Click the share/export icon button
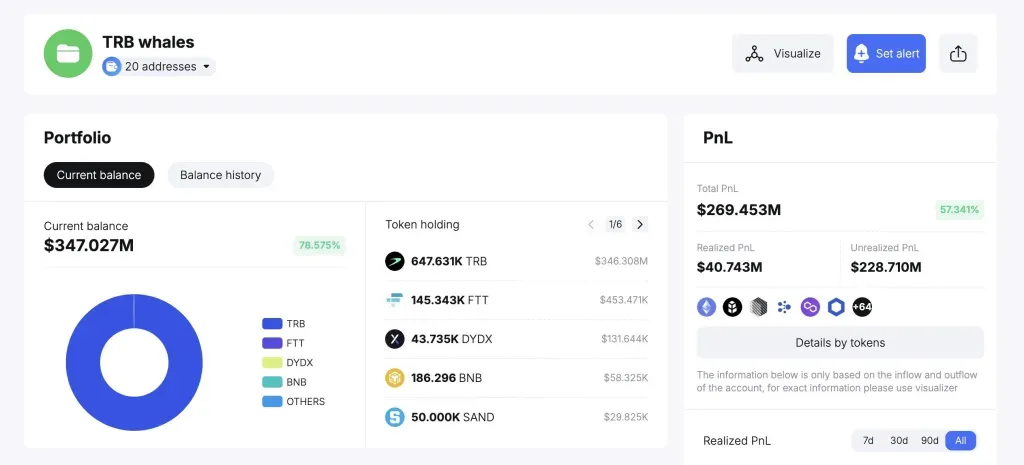The height and width of the screenshot is (465, 1024). [958, 54]
